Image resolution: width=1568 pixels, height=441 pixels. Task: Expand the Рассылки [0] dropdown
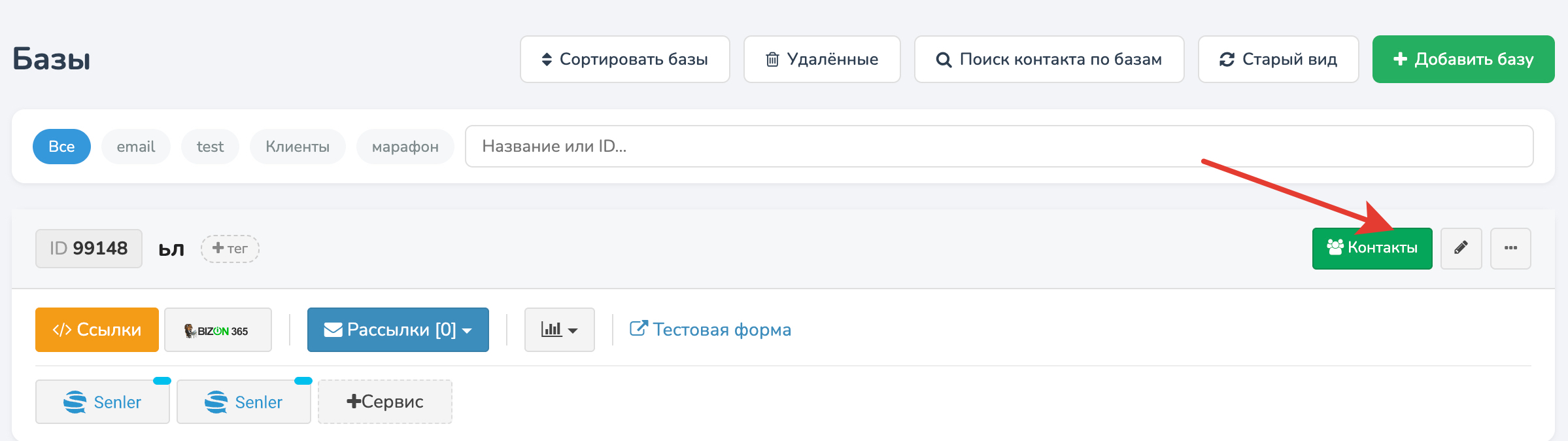coord(398,330)
